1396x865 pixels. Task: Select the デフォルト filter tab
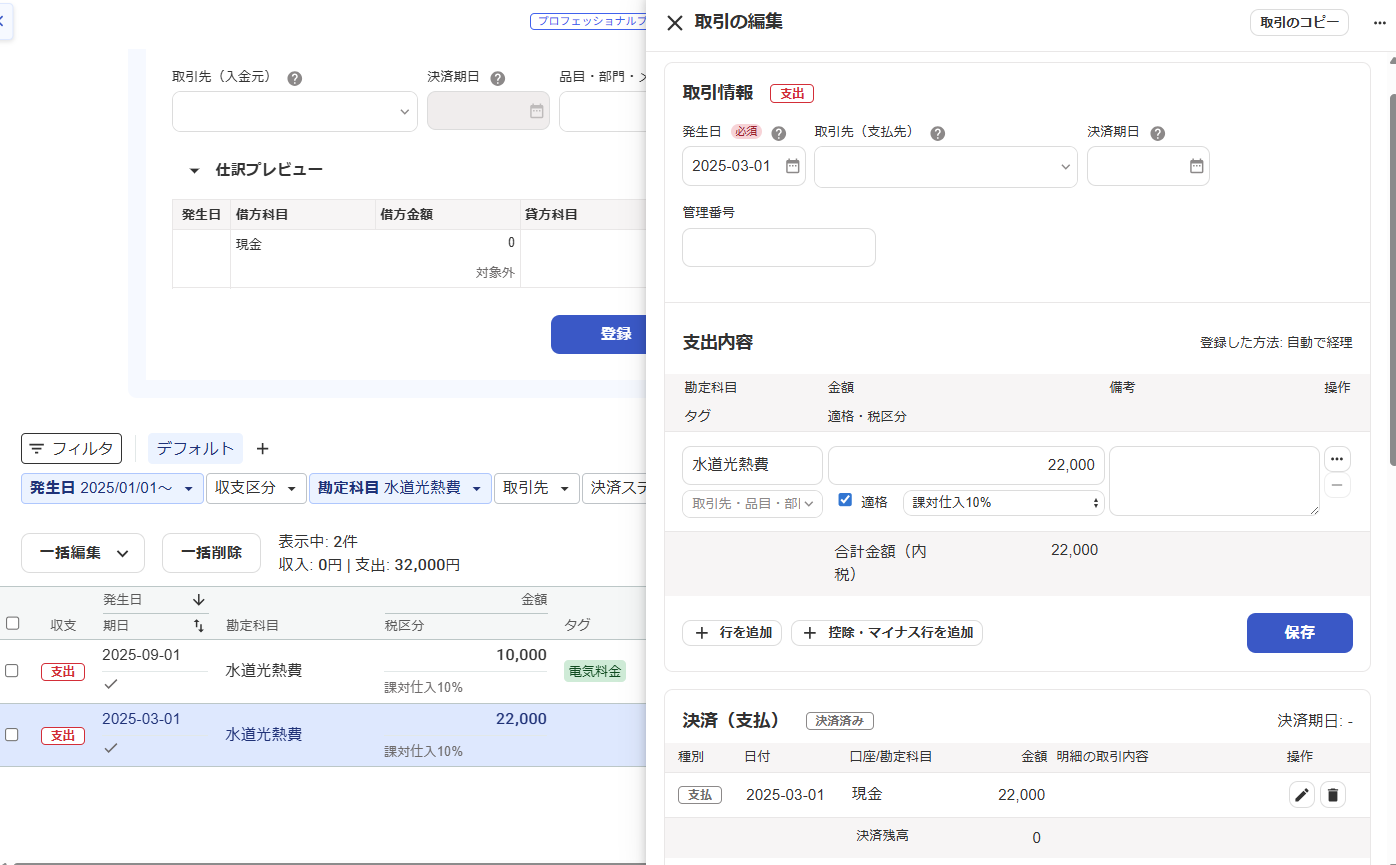point(195,449)
